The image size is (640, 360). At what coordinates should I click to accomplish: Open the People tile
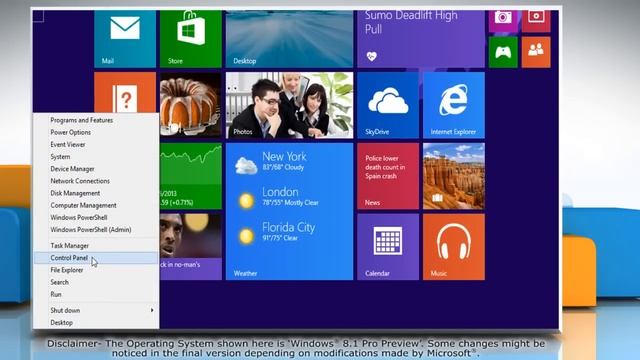536,52
